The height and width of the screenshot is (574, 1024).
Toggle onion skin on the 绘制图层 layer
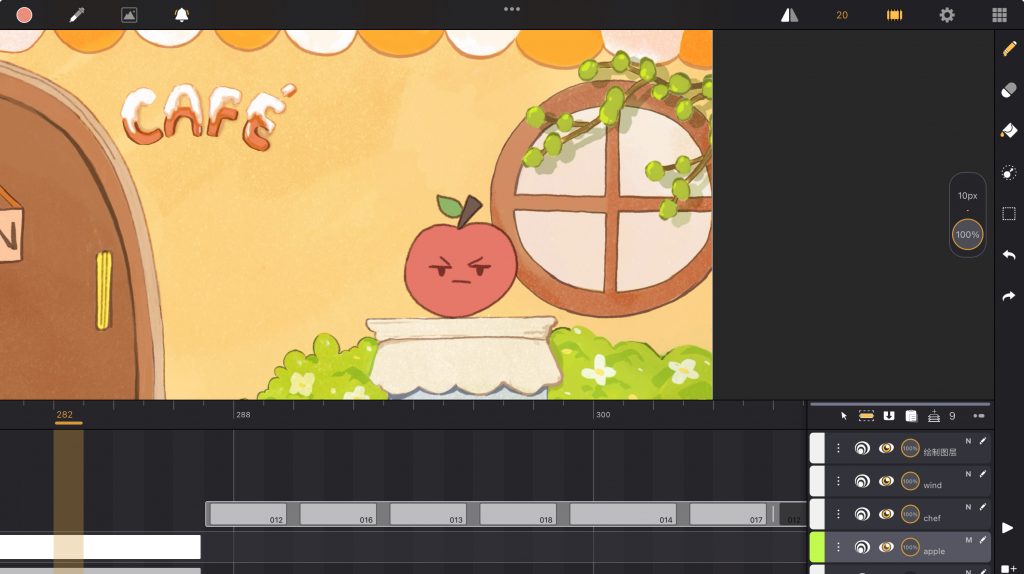pos(862,448)
